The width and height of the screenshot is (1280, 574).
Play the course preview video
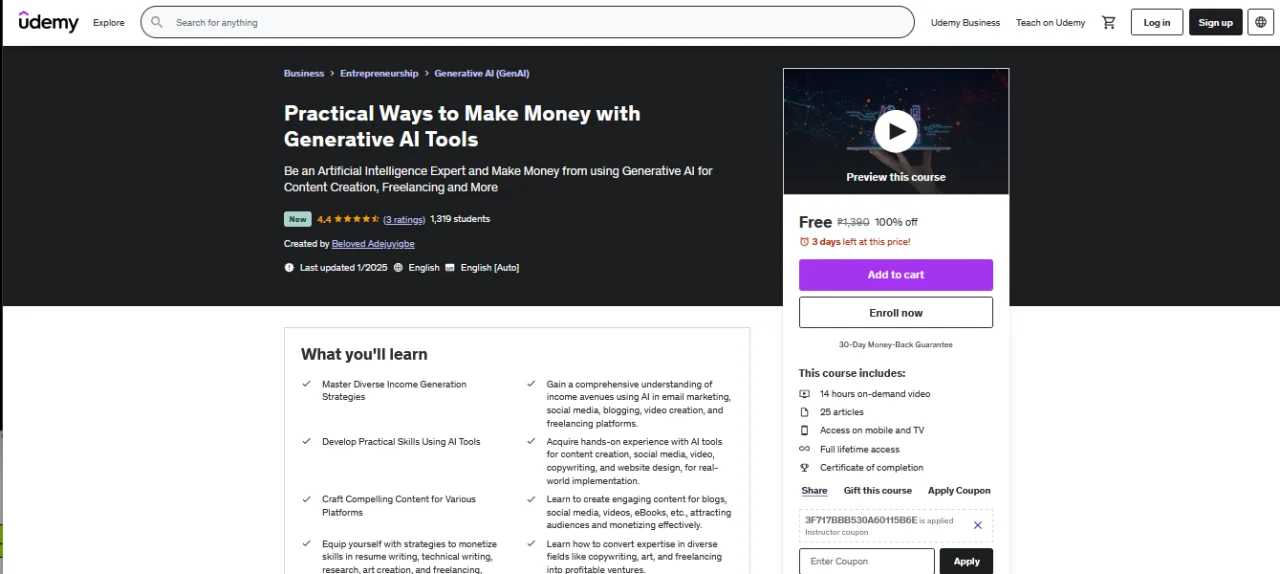896,131
